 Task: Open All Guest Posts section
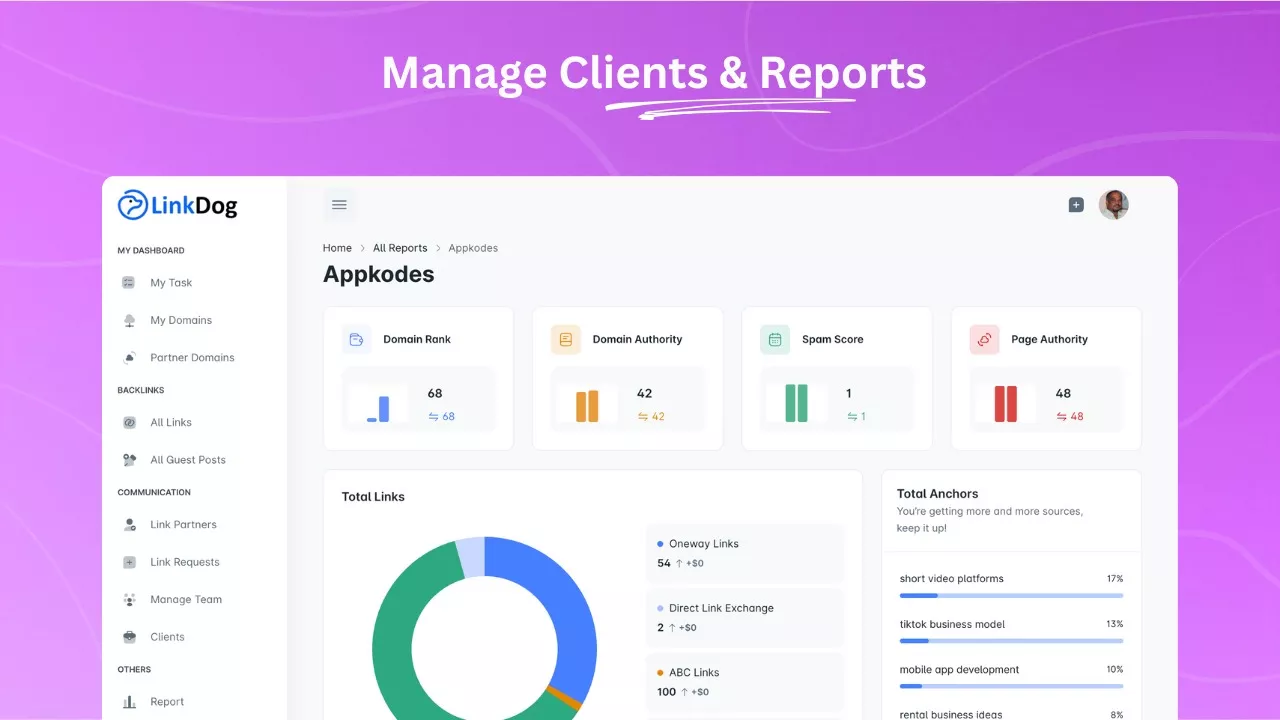[x=188, y=460]
